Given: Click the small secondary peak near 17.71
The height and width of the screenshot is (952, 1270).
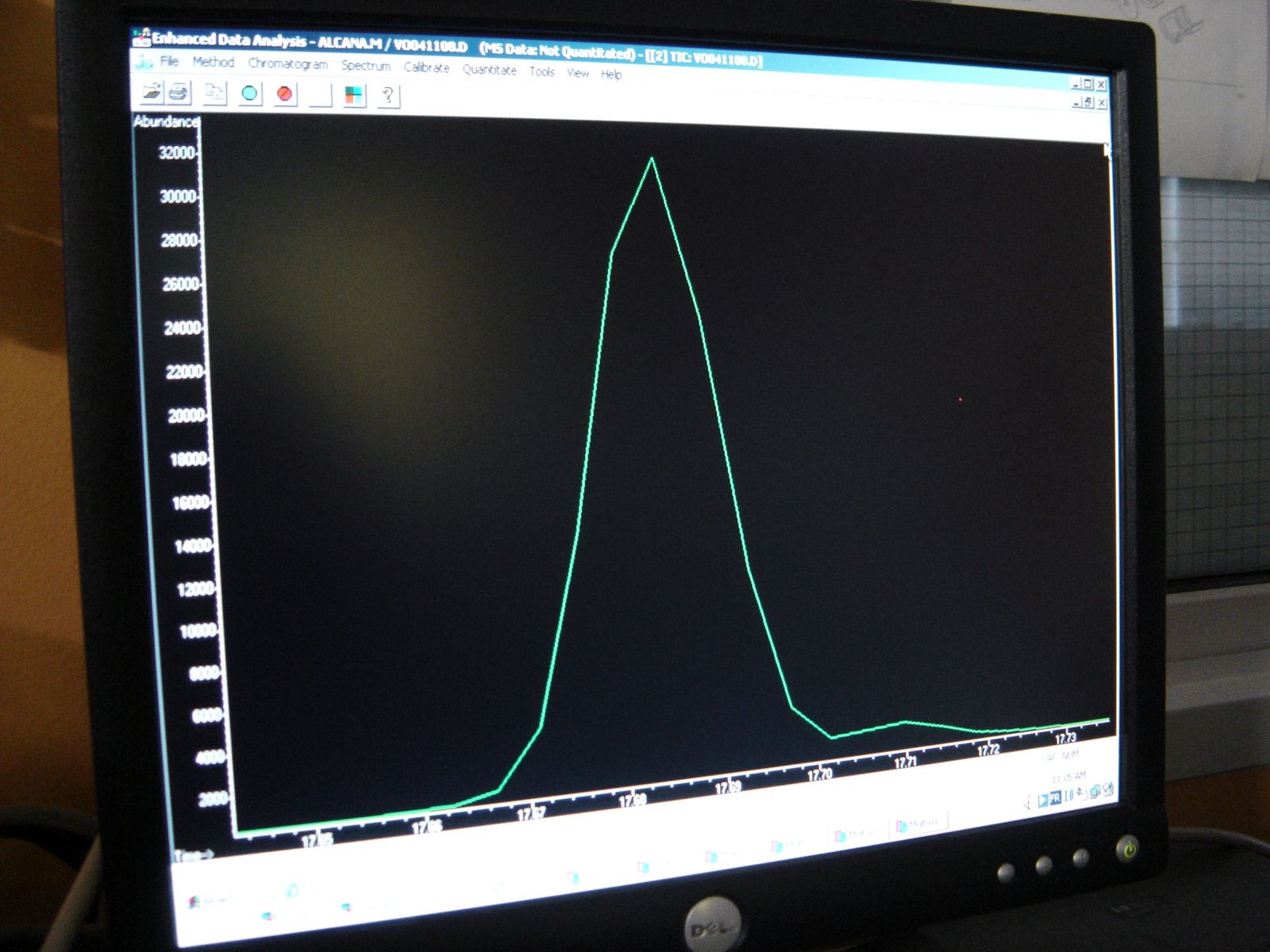Looking at the screenshot, I should point(905,723).
